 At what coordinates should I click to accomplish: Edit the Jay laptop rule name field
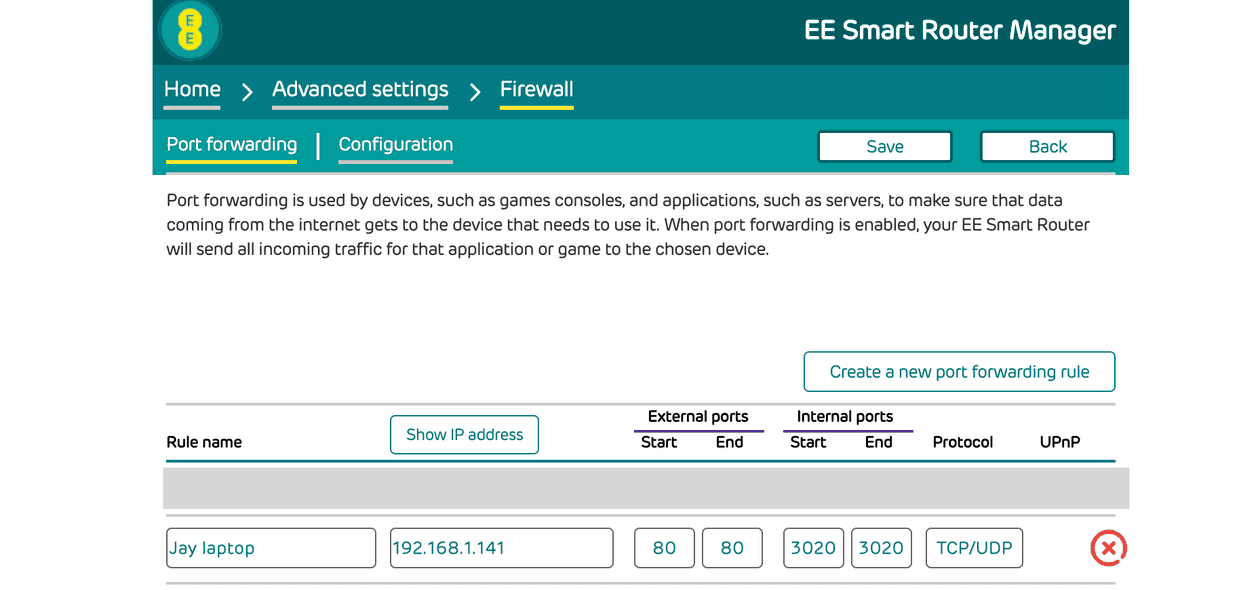click(270, 547)
